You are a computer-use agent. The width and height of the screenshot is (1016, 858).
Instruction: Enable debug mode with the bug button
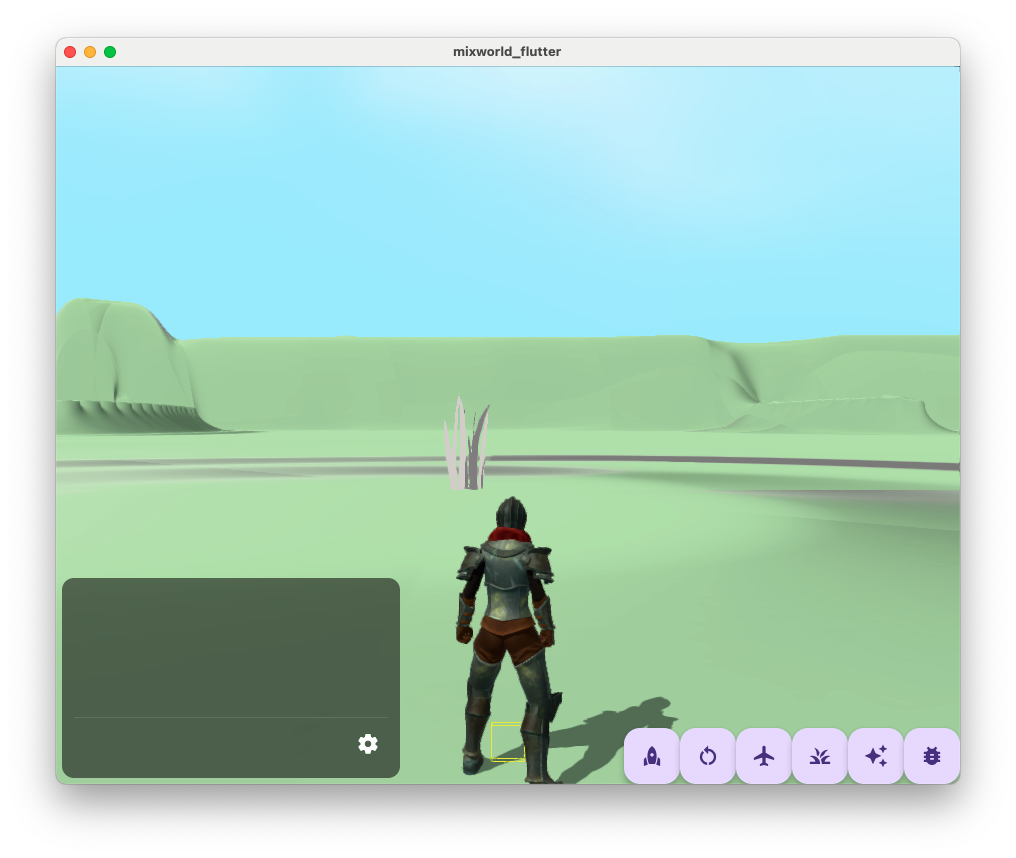click(931, 757)
